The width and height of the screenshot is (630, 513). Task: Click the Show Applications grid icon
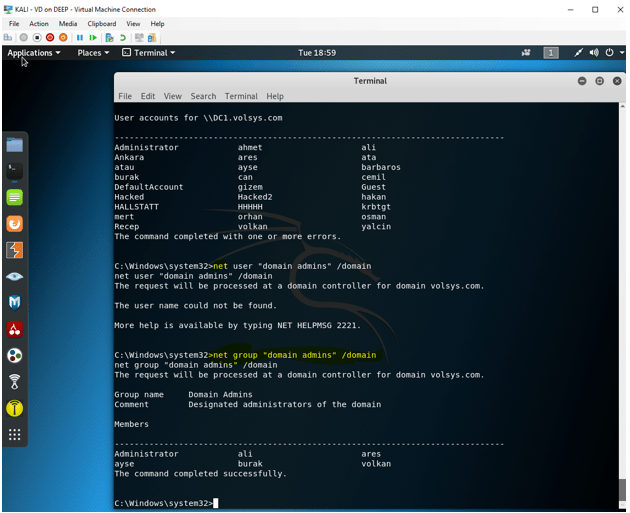click(x=14, y=434)
